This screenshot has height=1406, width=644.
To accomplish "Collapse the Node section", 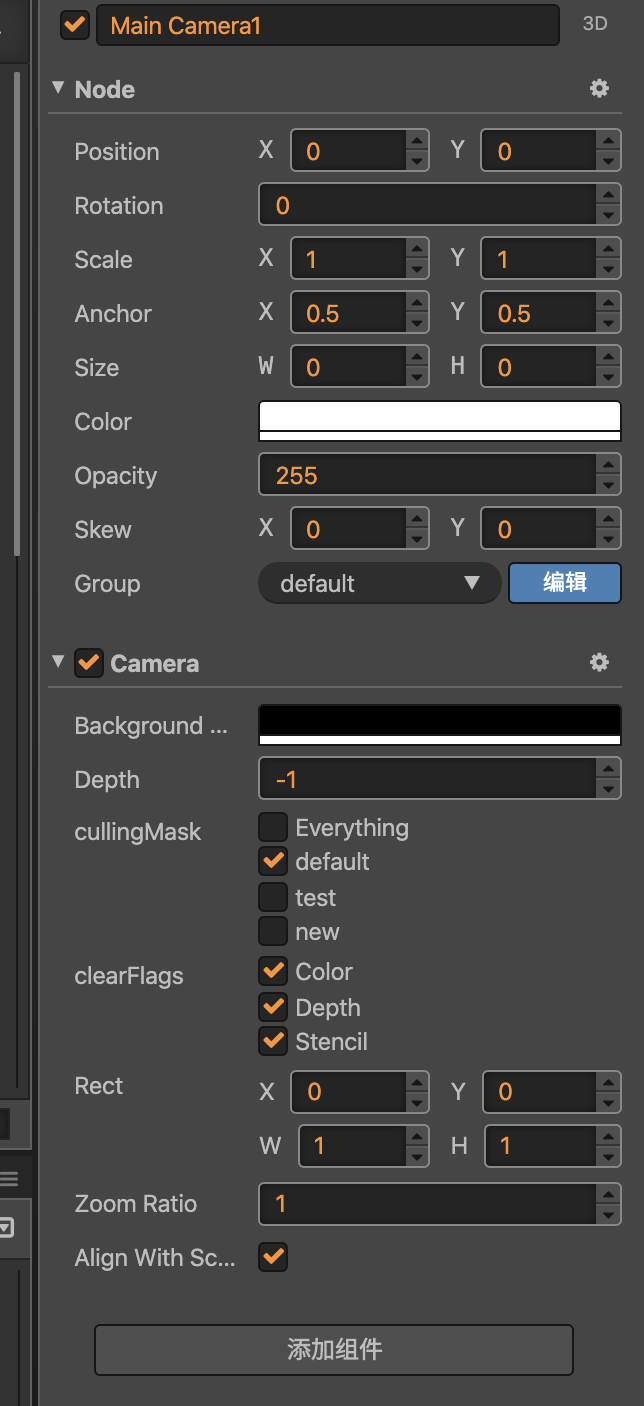I will (x=58, y=88).
